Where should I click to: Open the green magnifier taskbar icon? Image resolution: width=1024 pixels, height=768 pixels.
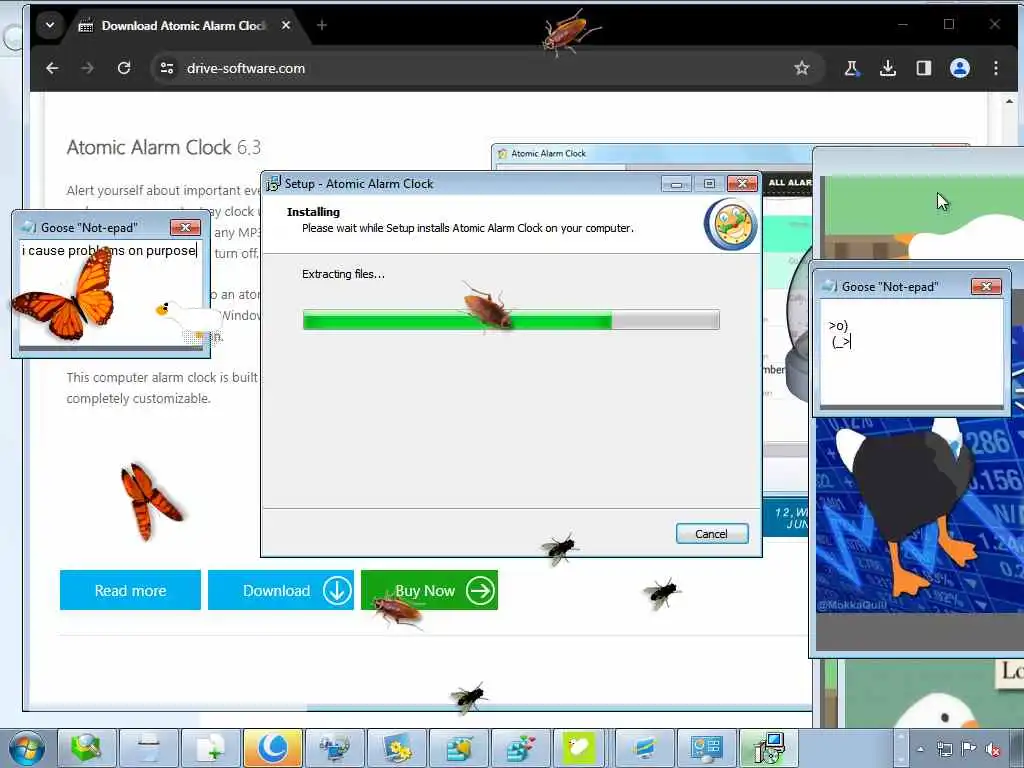(x=87, y=748)
